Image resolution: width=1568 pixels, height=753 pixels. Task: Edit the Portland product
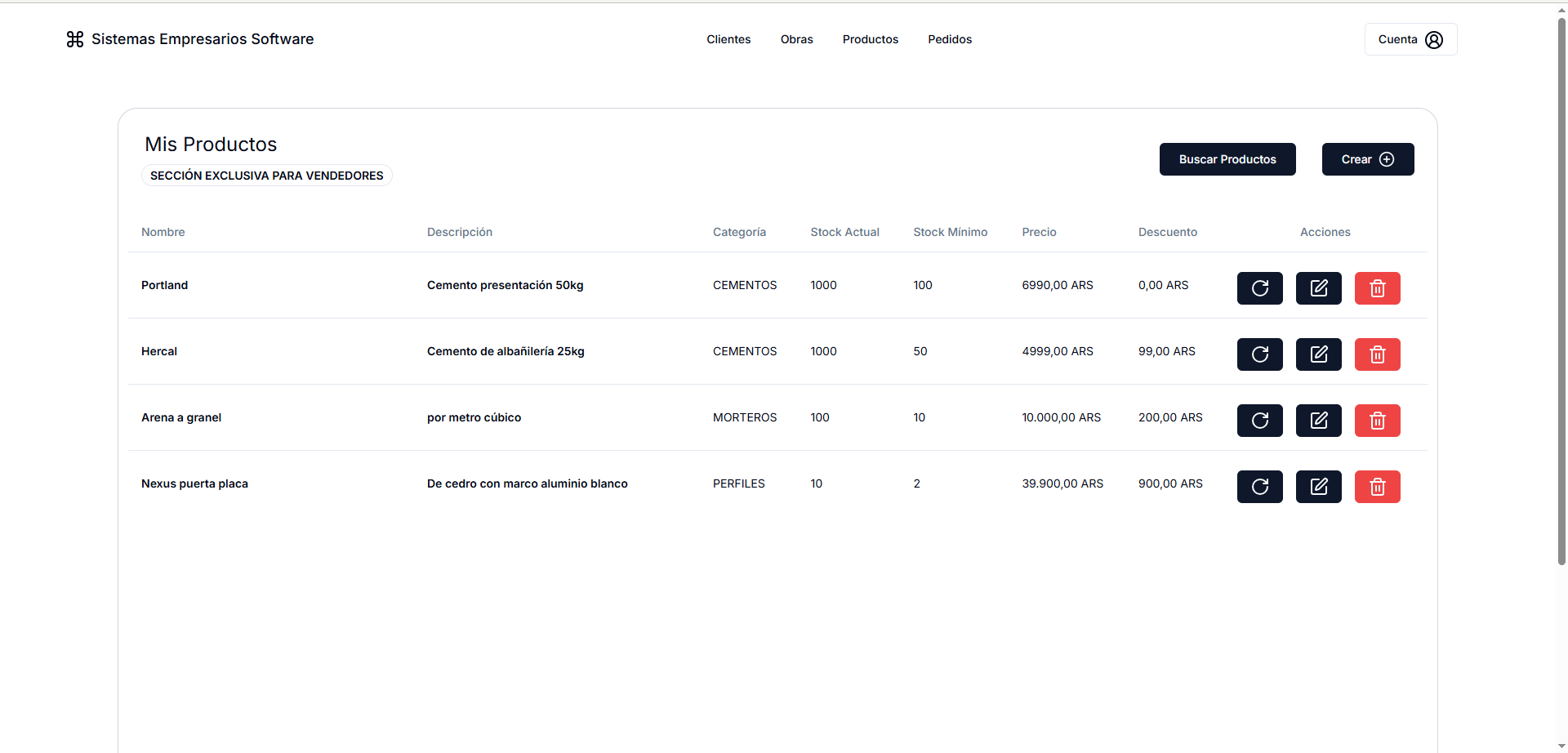[1318, 288]
